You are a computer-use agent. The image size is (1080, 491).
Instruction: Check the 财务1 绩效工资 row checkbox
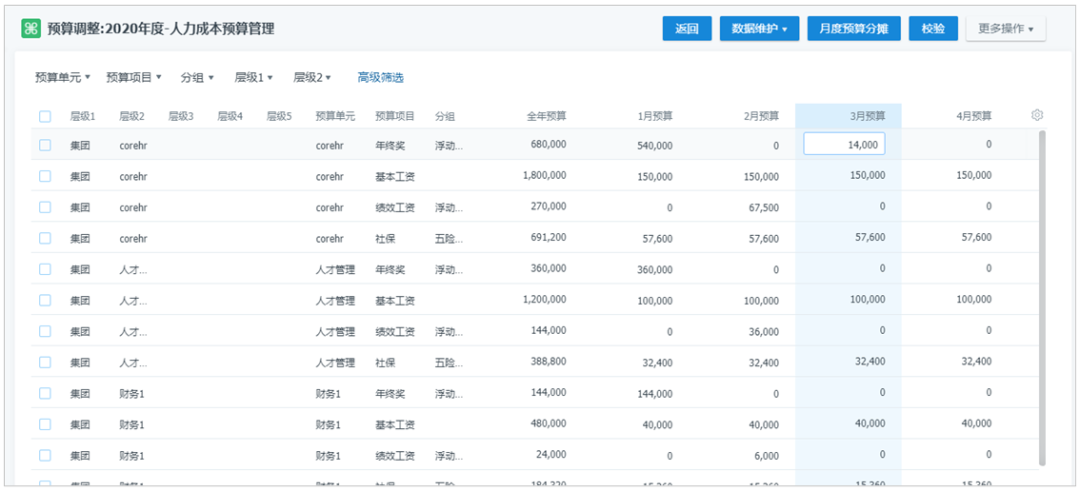point(45,455)
